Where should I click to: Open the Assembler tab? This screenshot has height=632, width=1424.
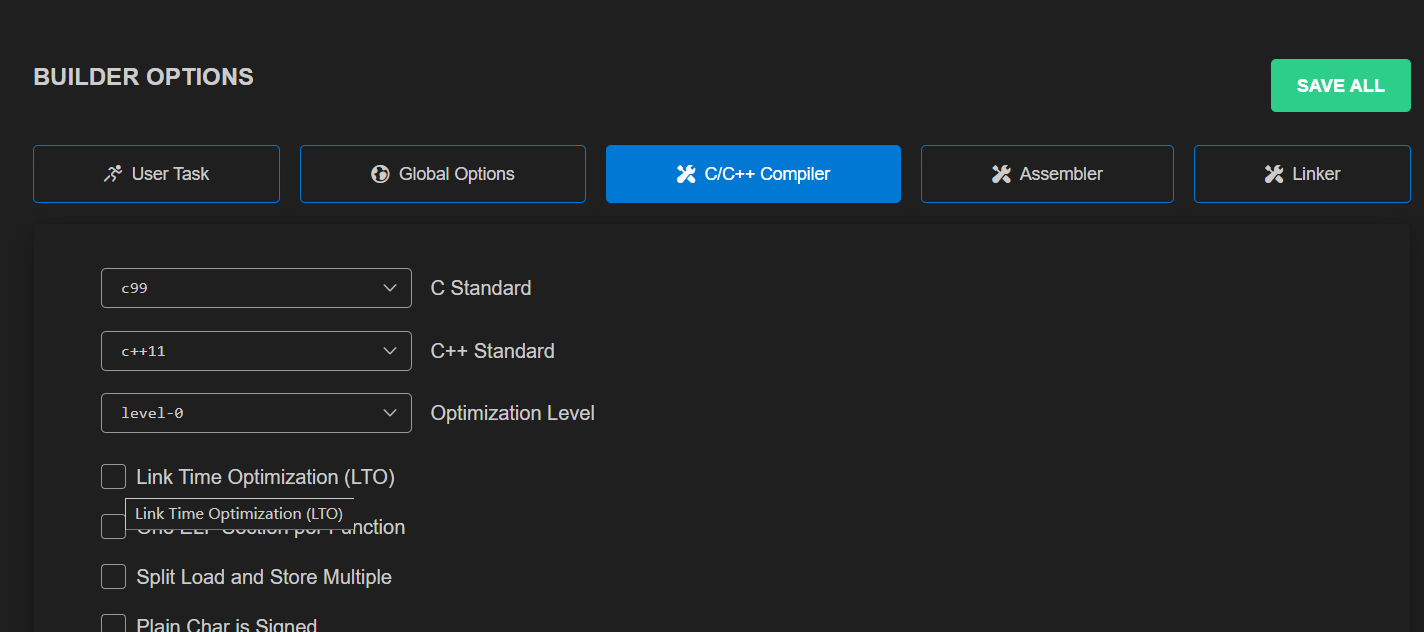click(1047, 174)
